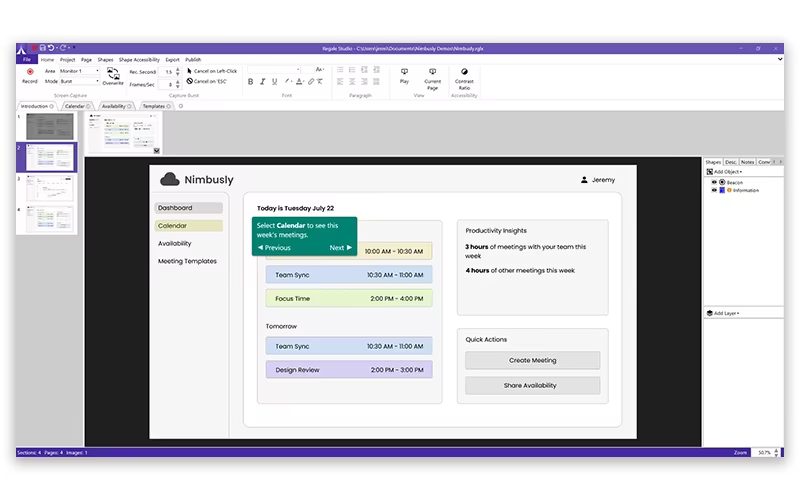Open the File menu

pos(27,60)
